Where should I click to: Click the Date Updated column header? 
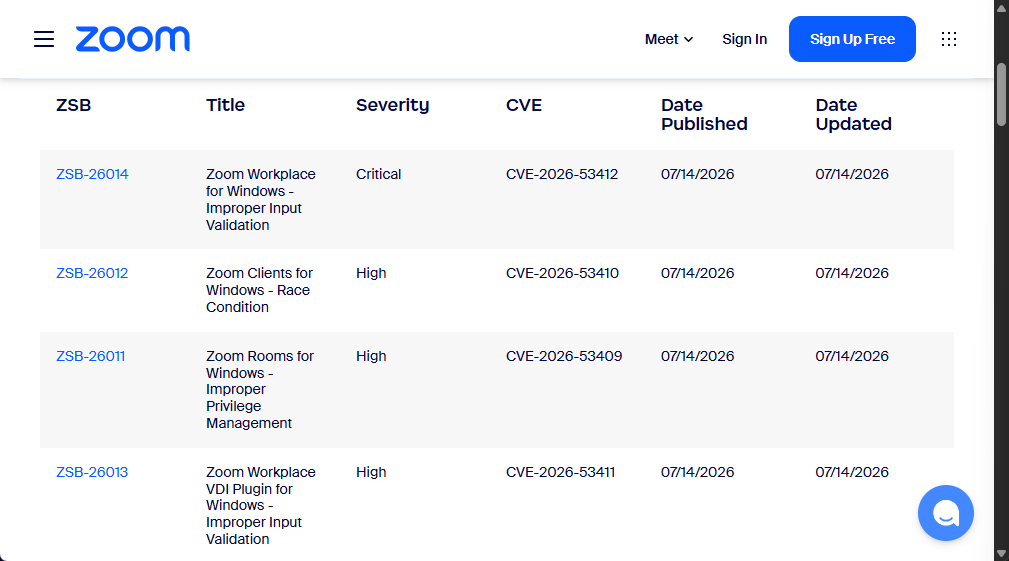click(853, 115)
